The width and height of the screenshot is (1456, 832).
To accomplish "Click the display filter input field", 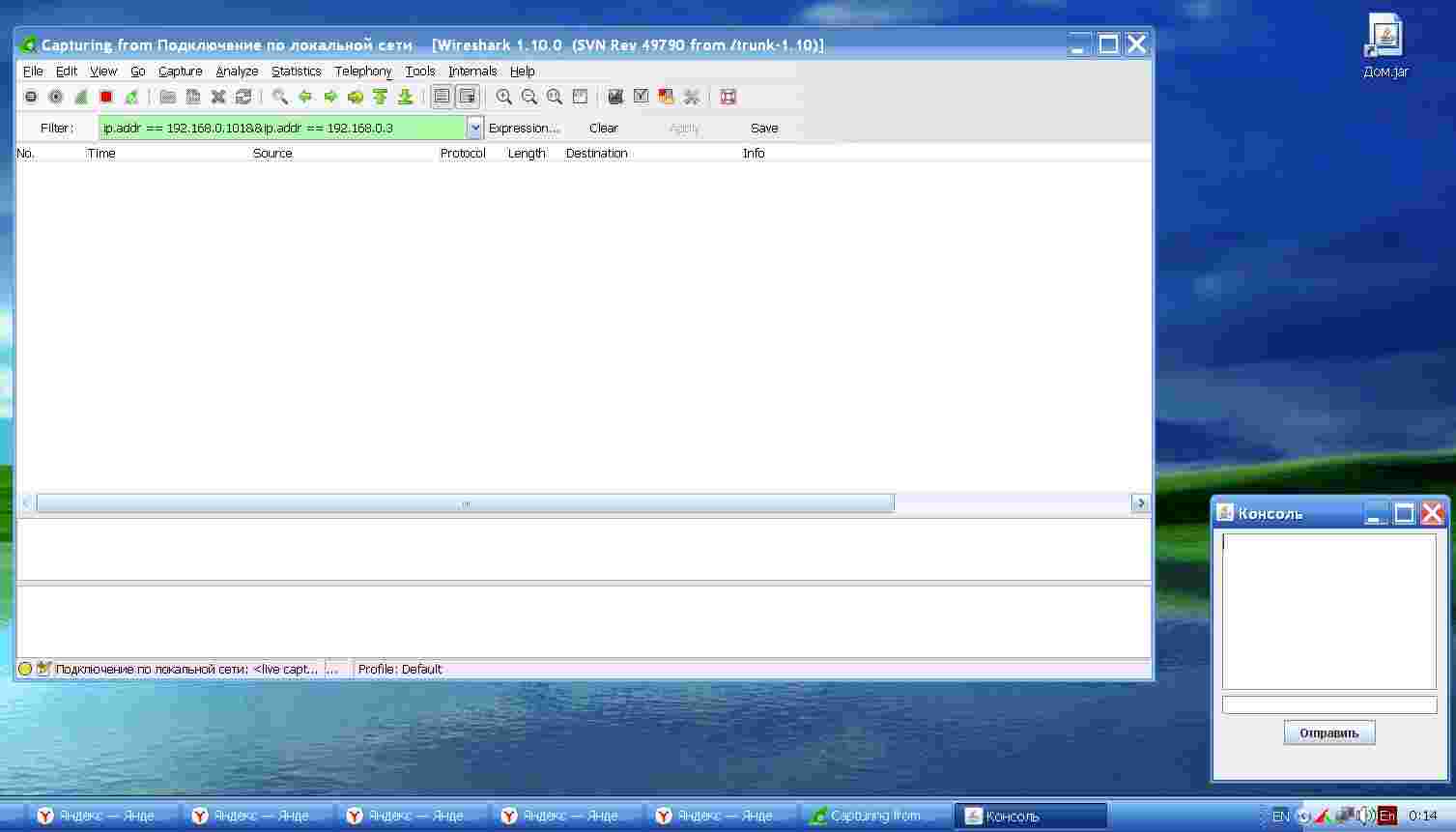I will tap(282, 128).
